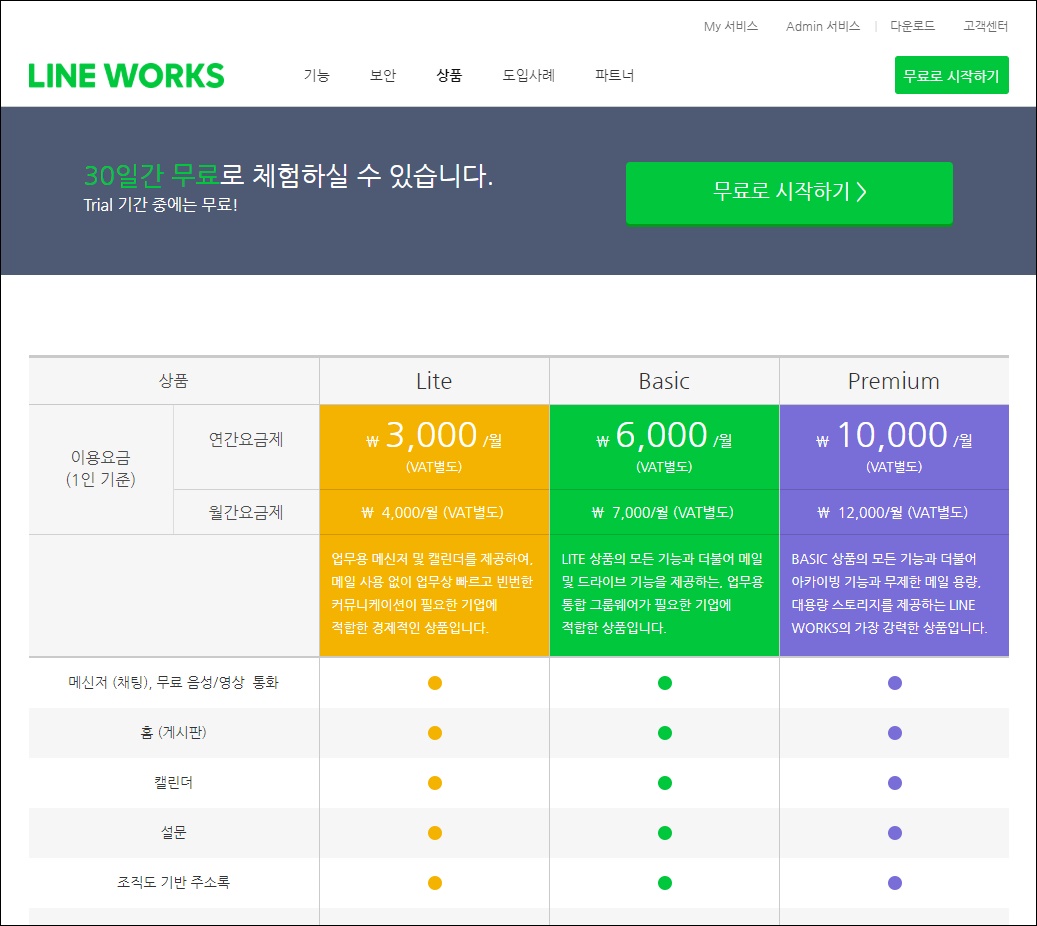Viewport: 1037px width, 926px height.
Task: Click the Basic green dot for 조직도 기반 주소록 row
Action: (665, 883)
